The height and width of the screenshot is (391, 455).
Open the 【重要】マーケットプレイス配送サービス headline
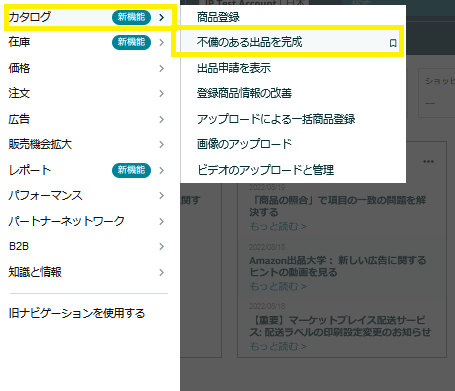pyautogui.click(x=340, y=326)
